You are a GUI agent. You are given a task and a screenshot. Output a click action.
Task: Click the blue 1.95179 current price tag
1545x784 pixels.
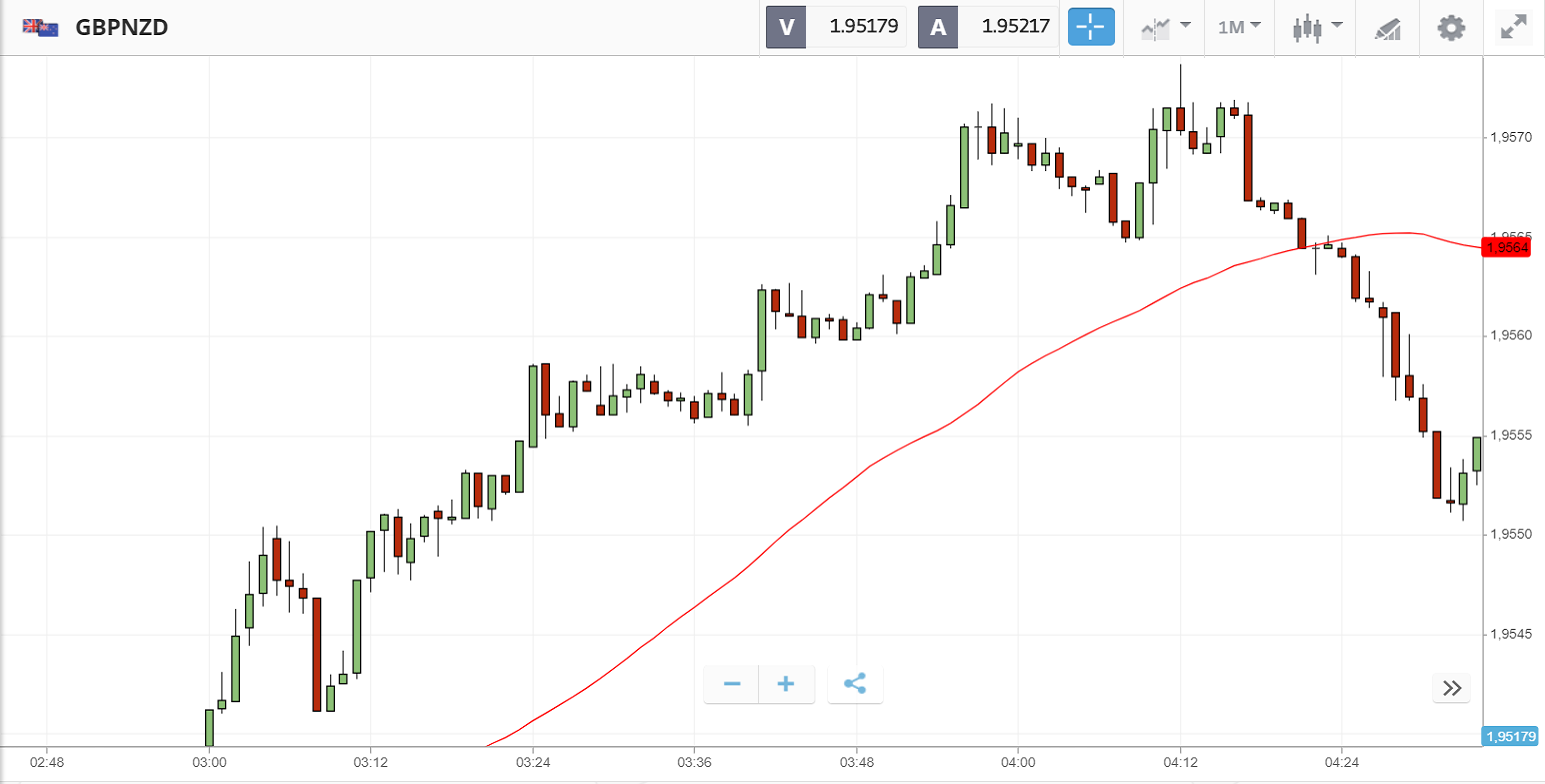click(x=1510, y=737)
